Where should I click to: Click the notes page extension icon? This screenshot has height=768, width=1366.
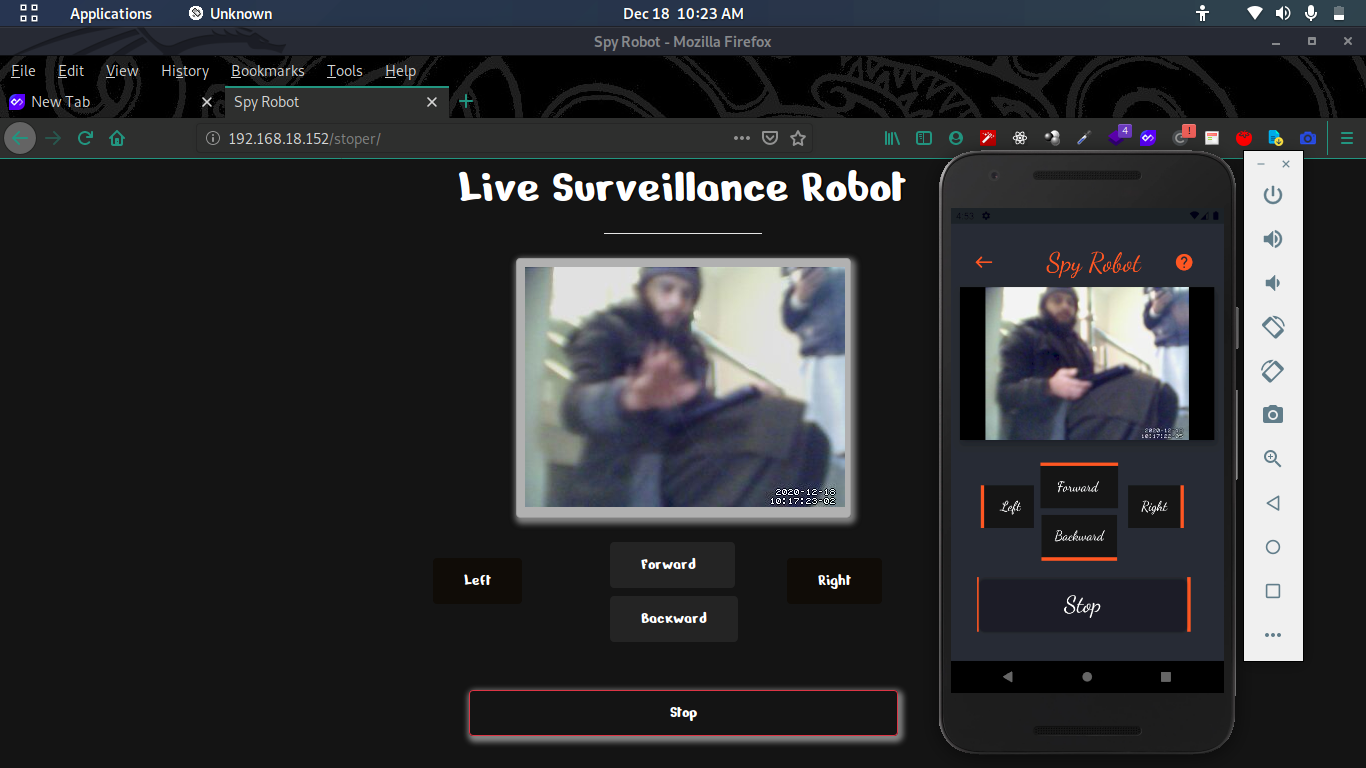[1211, 138]
